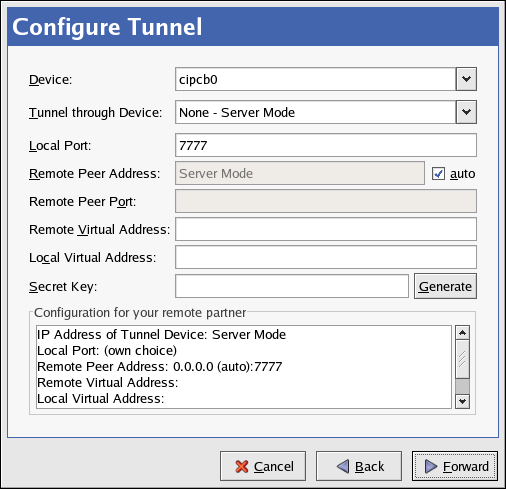Click the scrollbar down arrow
Viewport: 506px width, 489px height.
(x=462, y=401)
